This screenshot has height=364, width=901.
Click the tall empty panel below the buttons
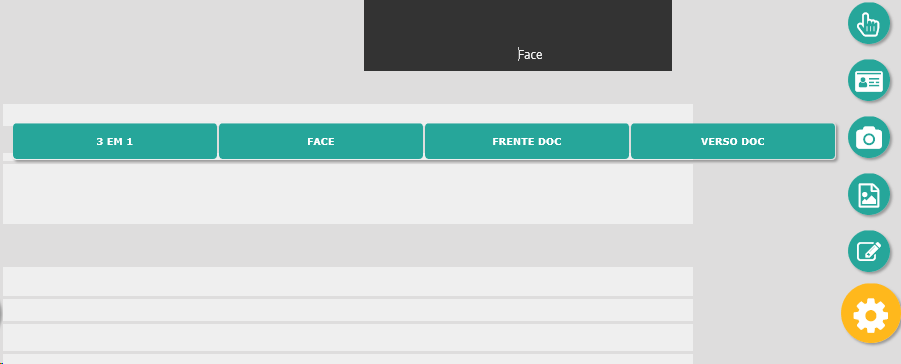(x=348, y=194)
